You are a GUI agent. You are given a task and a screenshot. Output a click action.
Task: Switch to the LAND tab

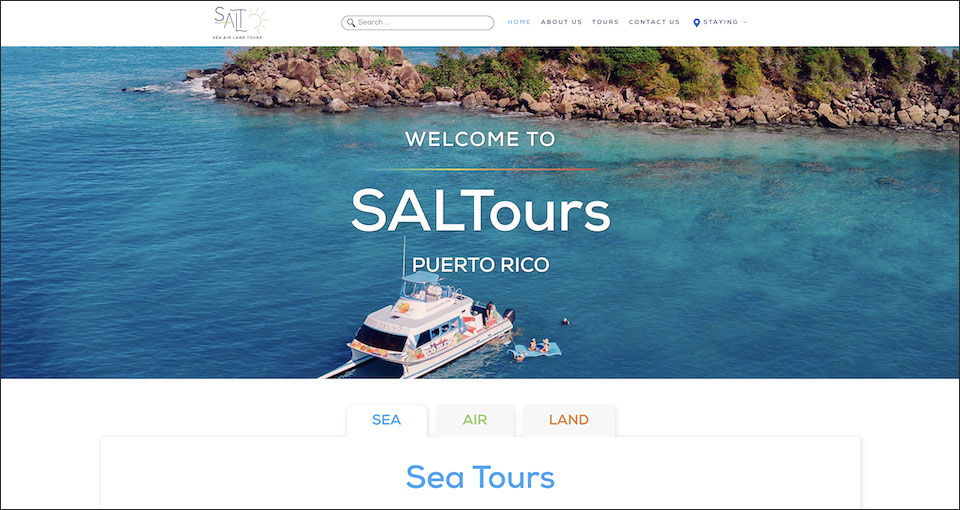click(569, 421)
